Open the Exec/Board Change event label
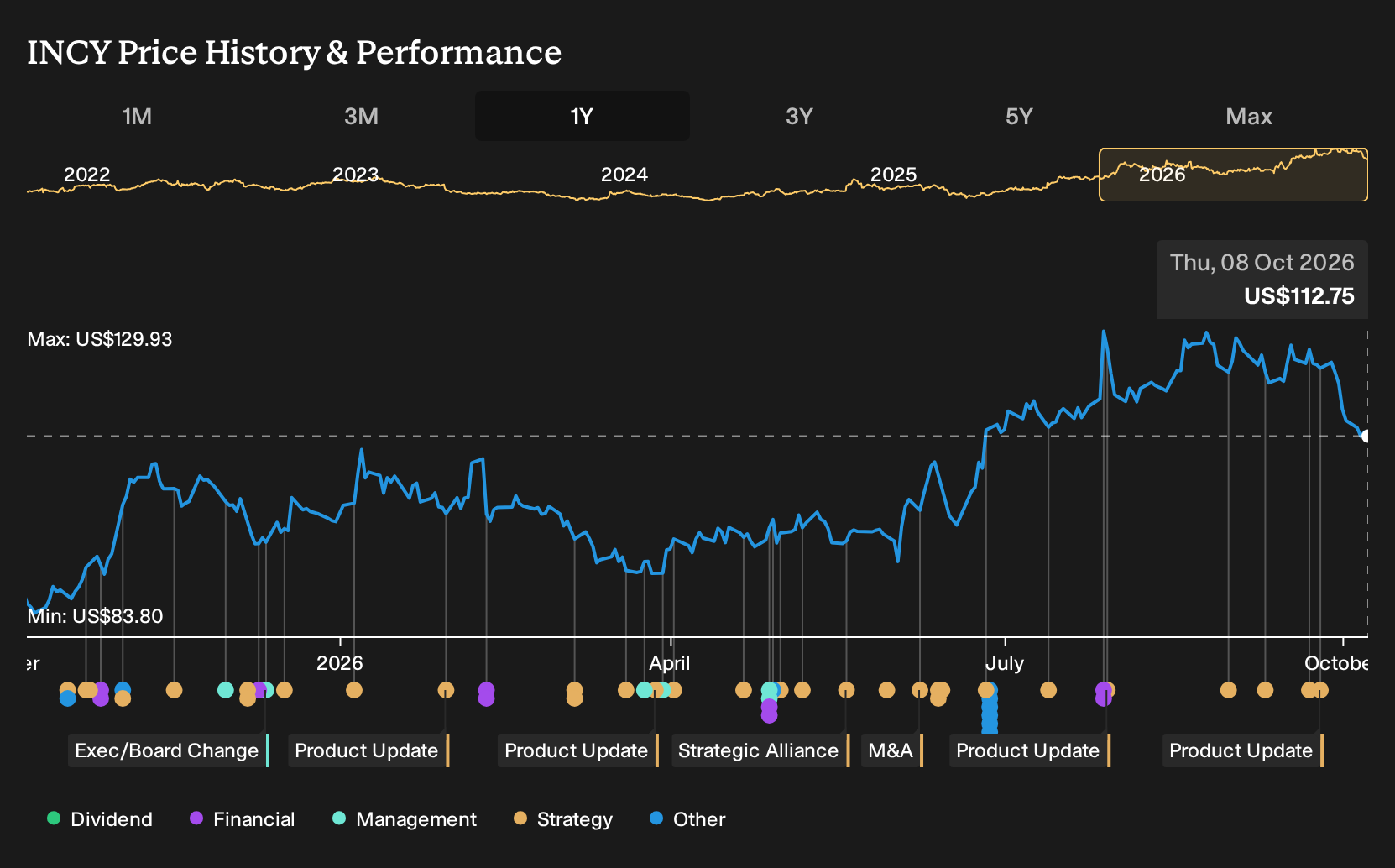Image resolution: width=1395 pixels, height=868 pixels. pos(169,750)
